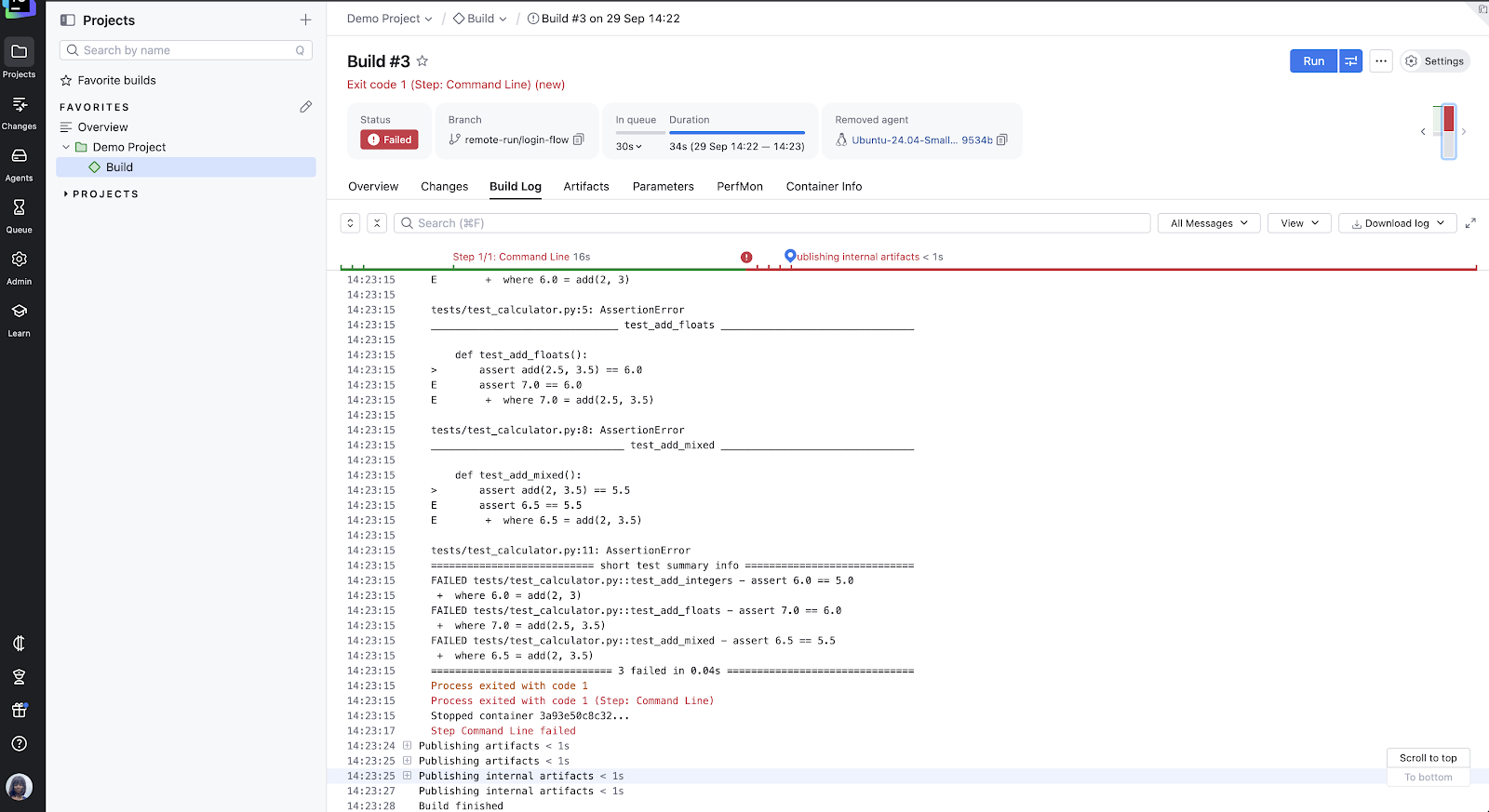
Task: Click the red error marker on timeline
Action: point(746,257)
